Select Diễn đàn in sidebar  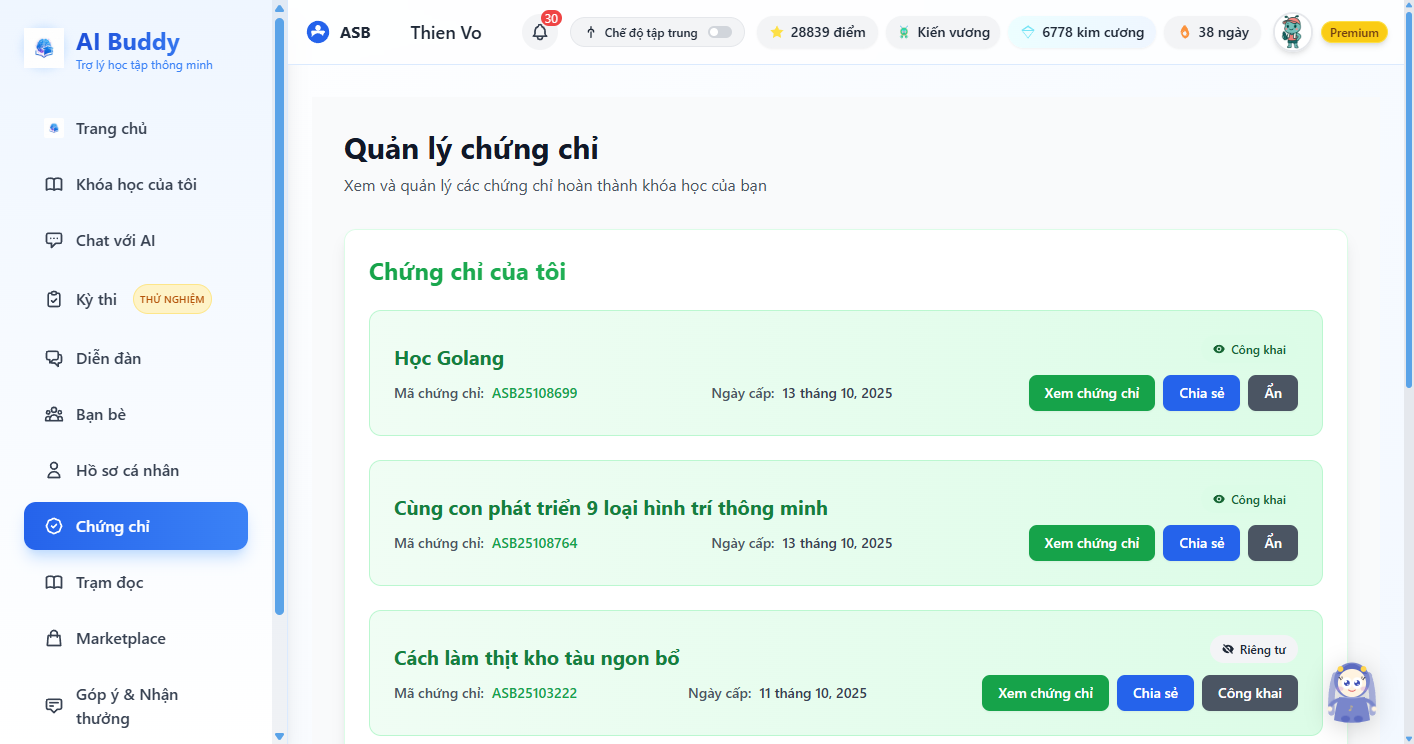pos(136,359)
